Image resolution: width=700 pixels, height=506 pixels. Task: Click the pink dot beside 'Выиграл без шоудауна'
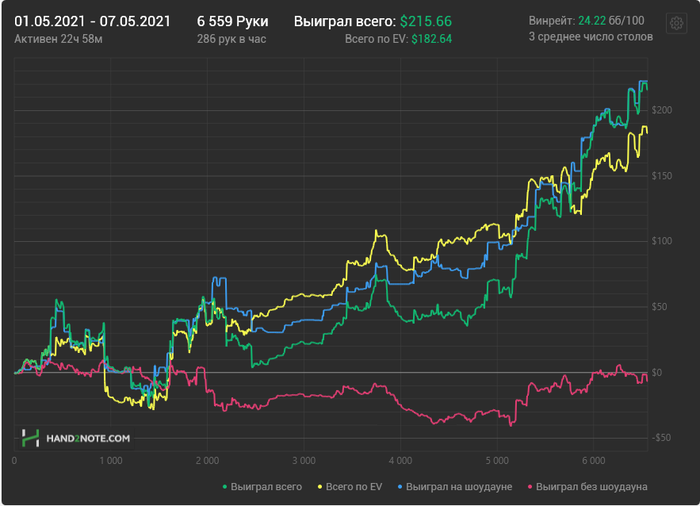(530, 487)
